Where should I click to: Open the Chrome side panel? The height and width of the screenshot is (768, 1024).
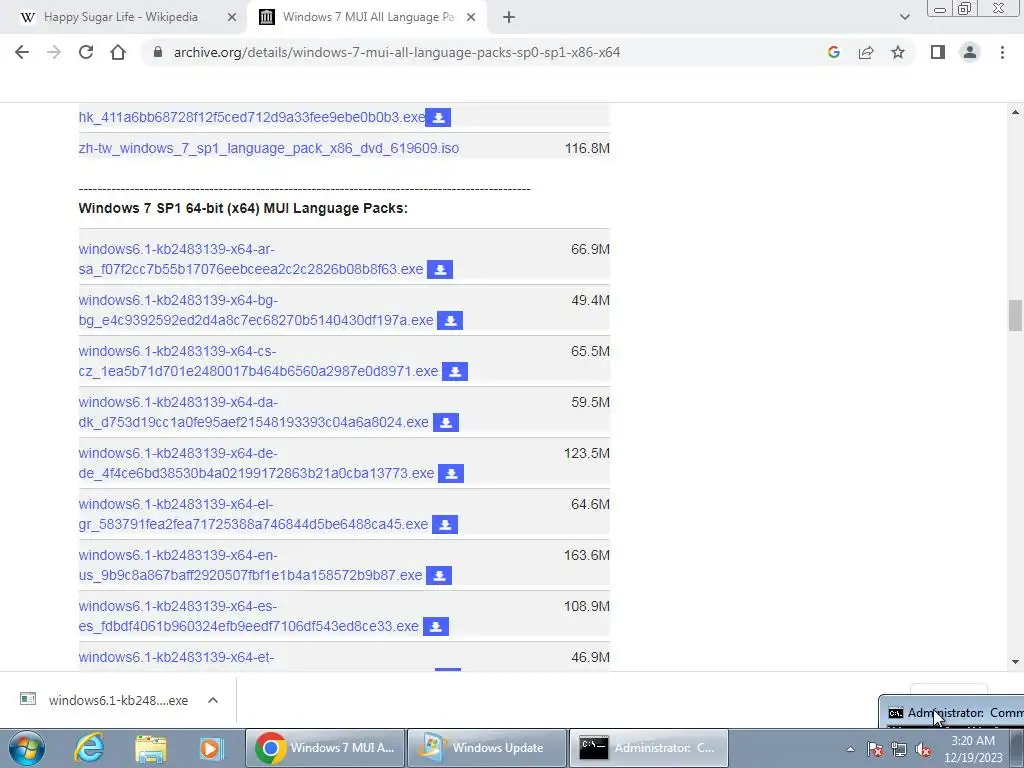[x=938, y=52]
